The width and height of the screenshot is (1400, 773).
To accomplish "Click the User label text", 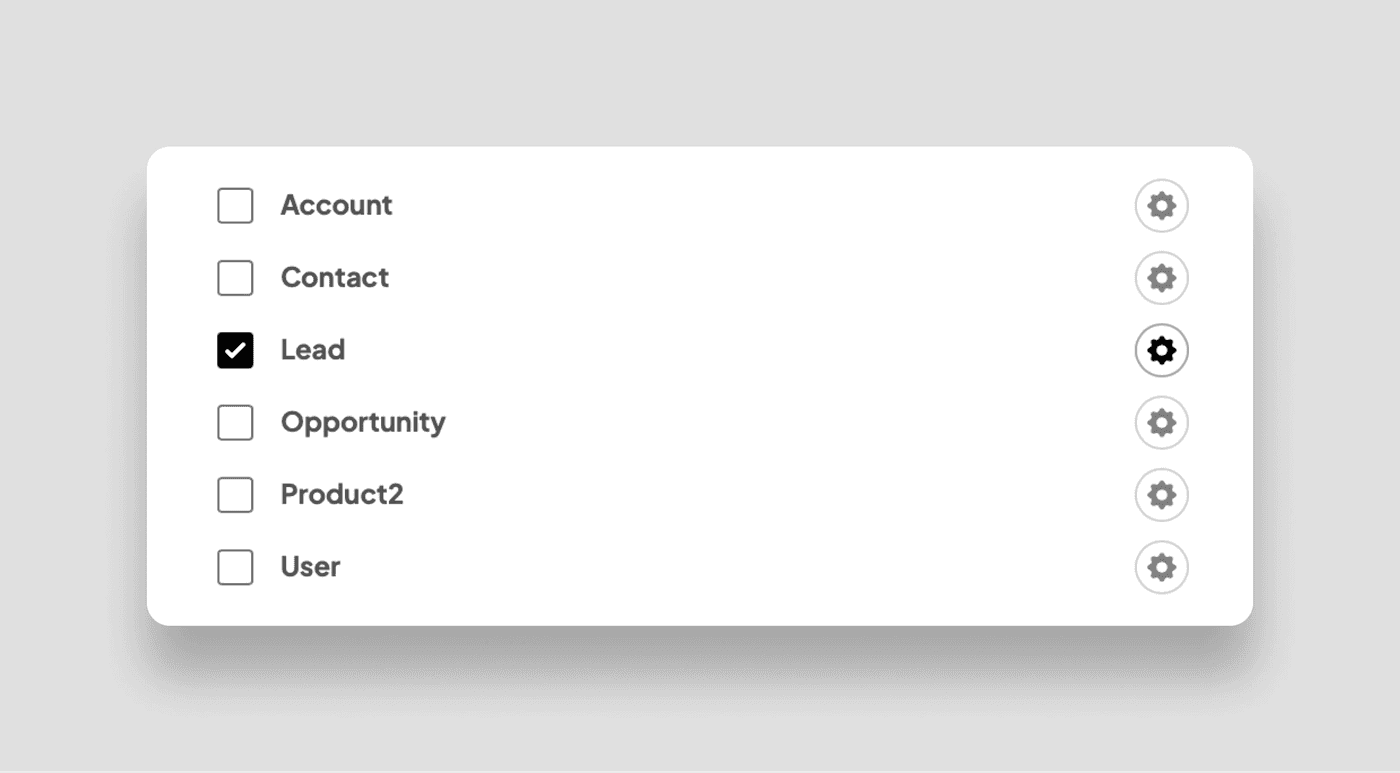I will pyautogui.click(x=310, y=567).
